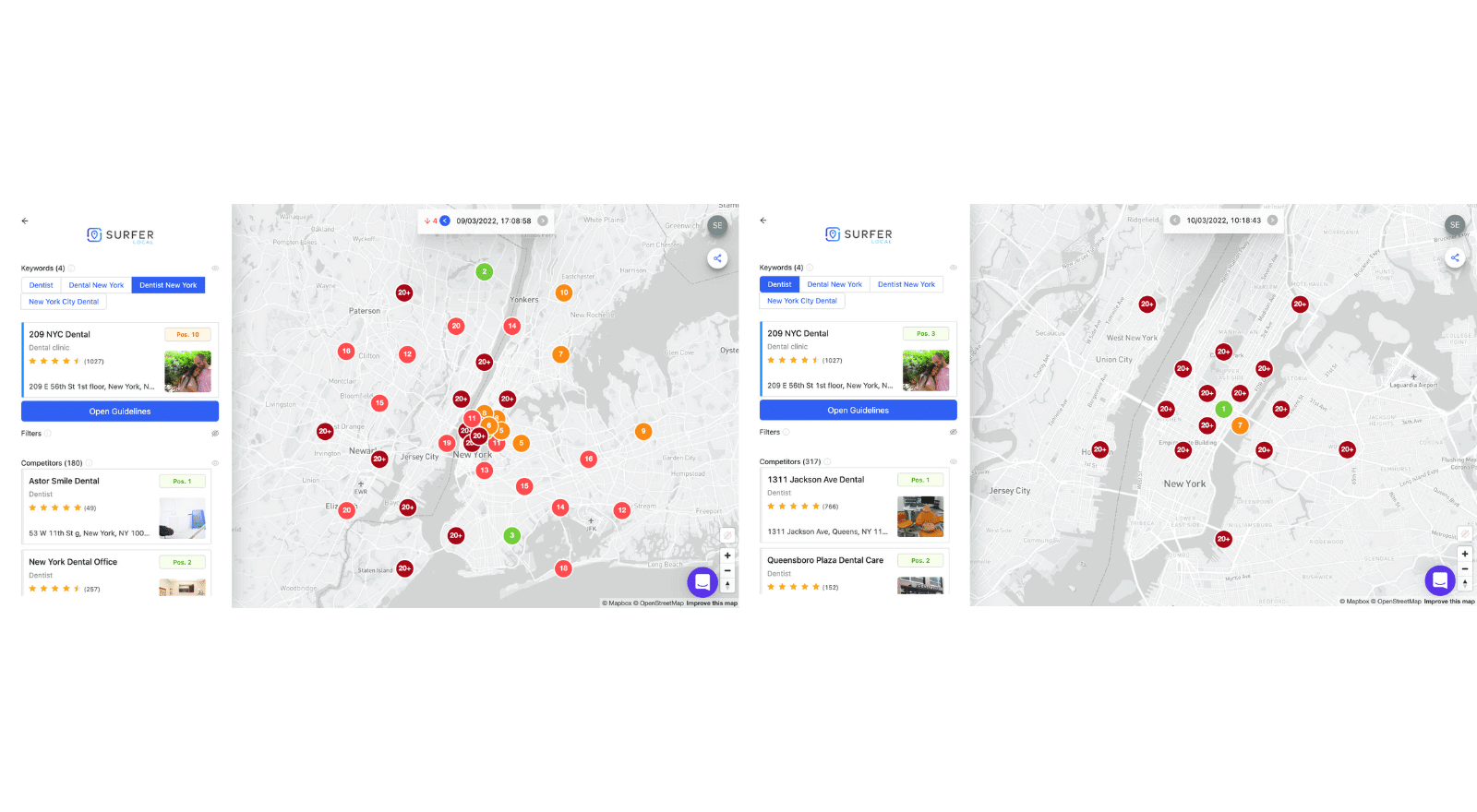The image size is (1477, 812).
Task: Zoom in on the 10/03/2022 map
Action: (1464, 554)
